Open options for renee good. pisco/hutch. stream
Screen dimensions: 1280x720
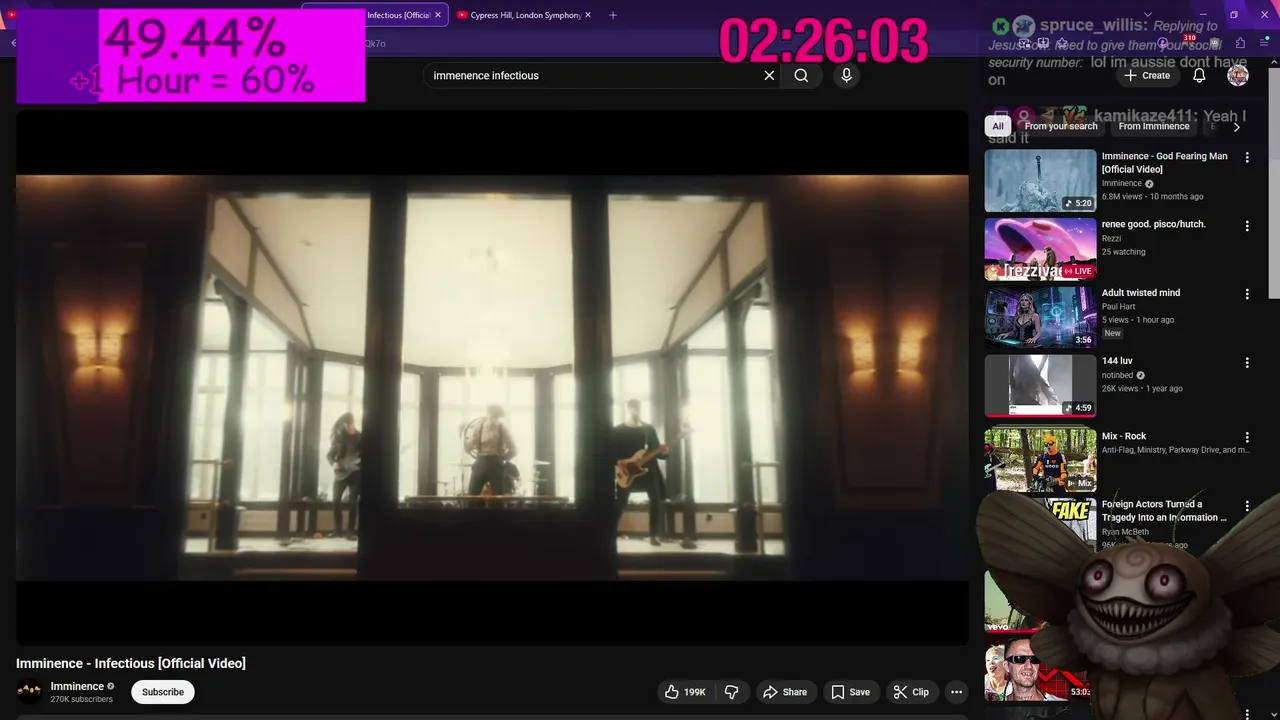pyautogui.click(x=1247, y=226)
